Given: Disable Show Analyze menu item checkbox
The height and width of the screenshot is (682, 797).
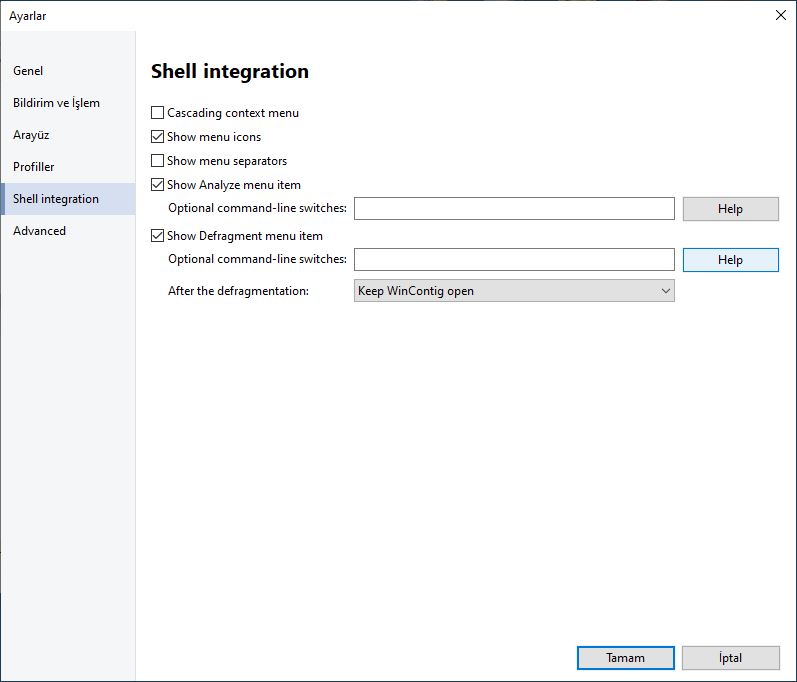Looking at the screenshot, I should [x=158, y=184].
